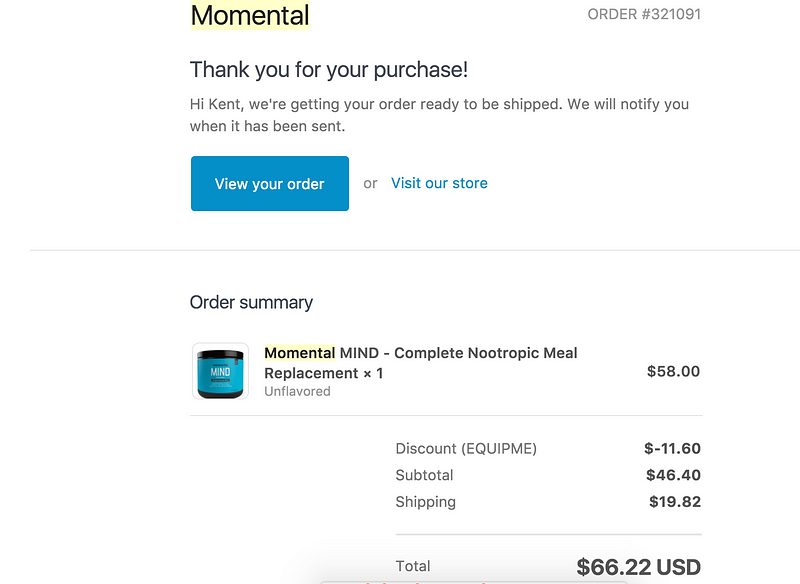Click the Momental heading logo text
Image resolution: width=800 pixels, height=584 pixels.
click(x=250, y=16)
